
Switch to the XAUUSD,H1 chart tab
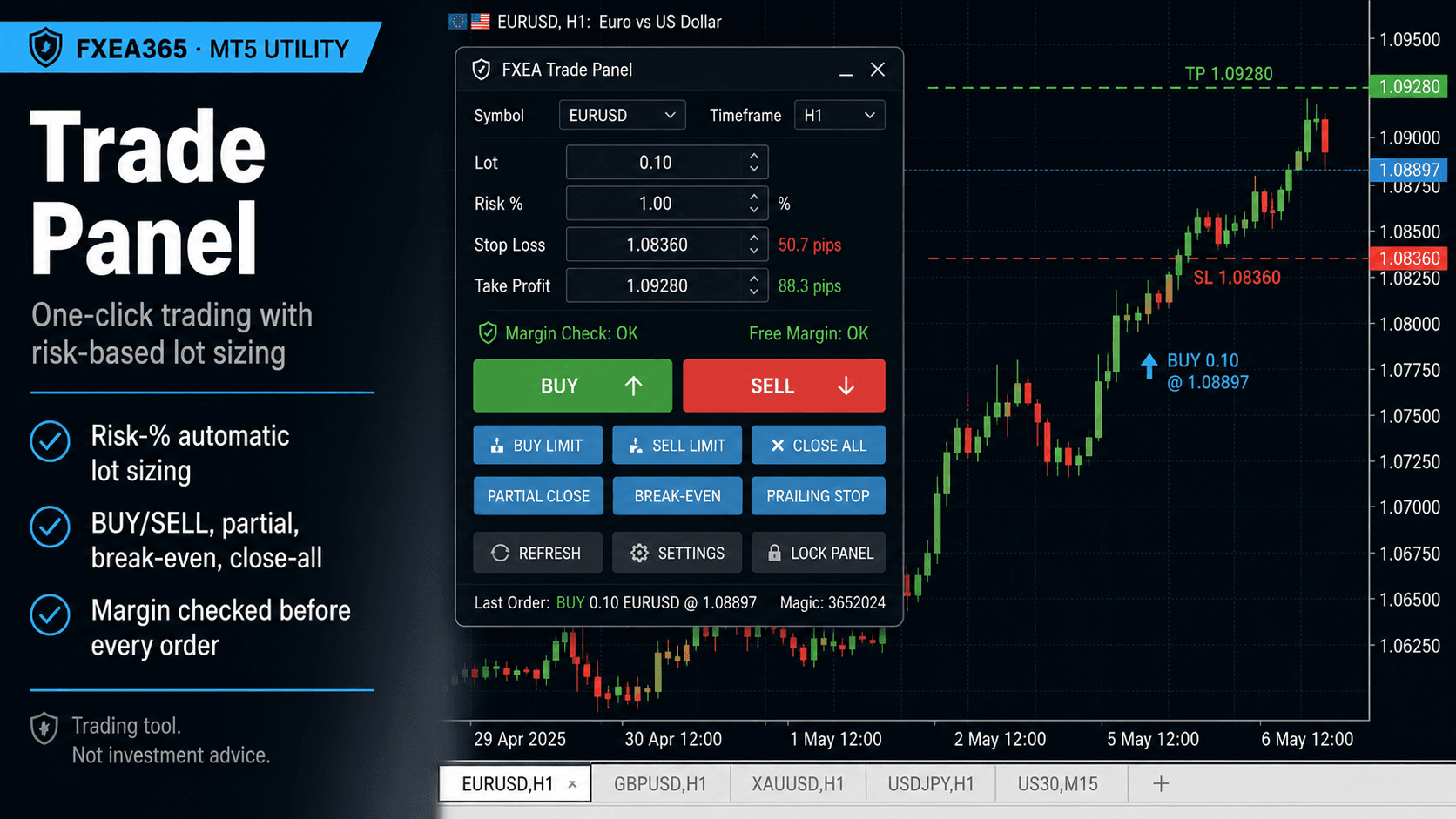[x=798, y=783]
